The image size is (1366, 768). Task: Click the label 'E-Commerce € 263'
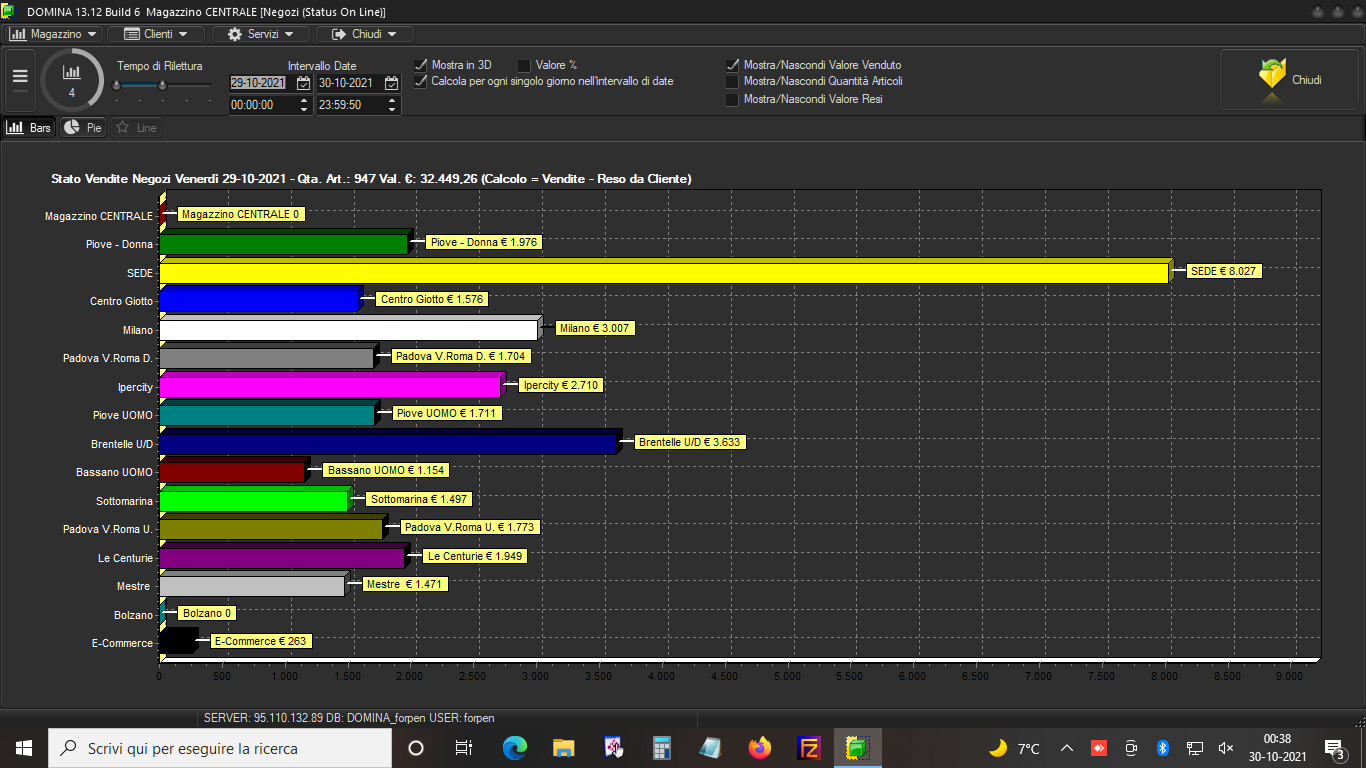click(260, 641)
